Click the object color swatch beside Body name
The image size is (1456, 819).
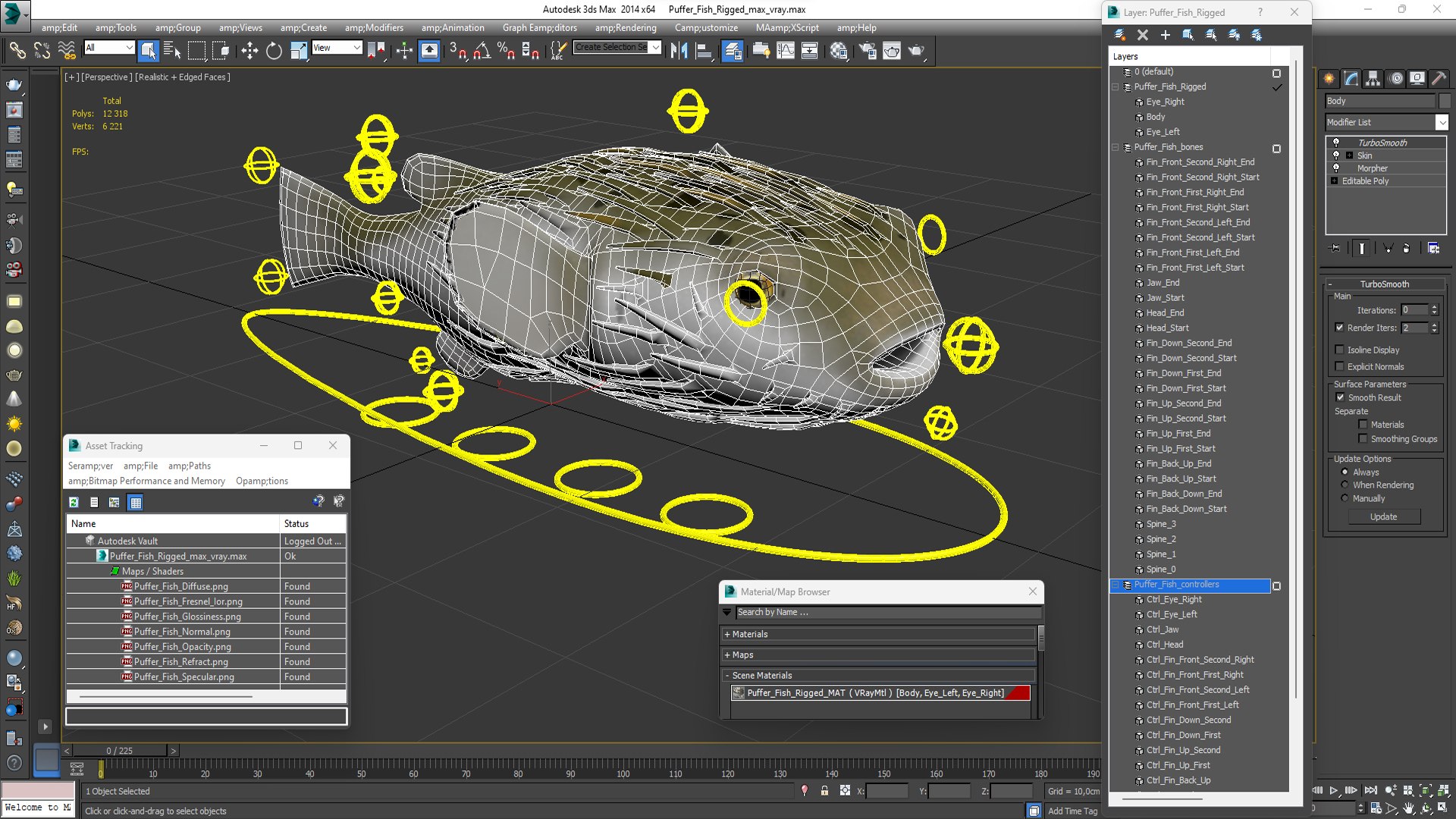click(1444, 101)
